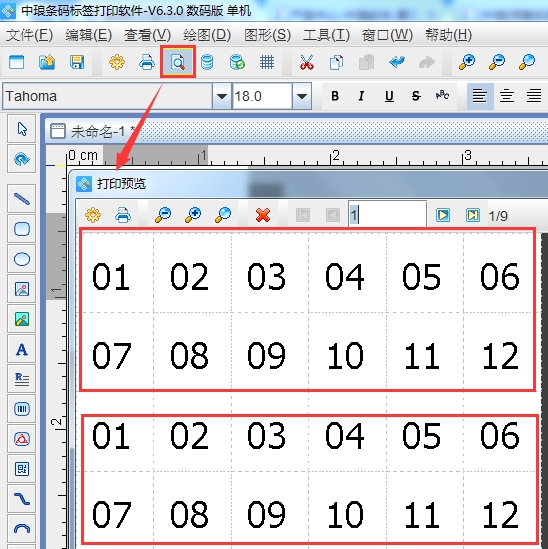Select the ellipse drawing tool
This screenshot has height=549, width=548.
coord(22,259)
